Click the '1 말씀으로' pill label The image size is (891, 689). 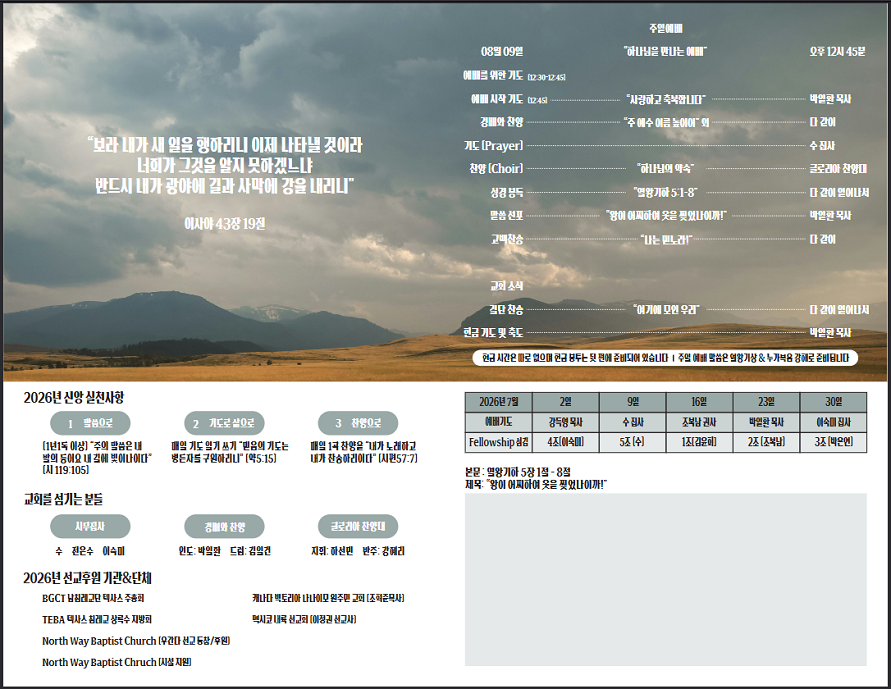pos(90,423)
